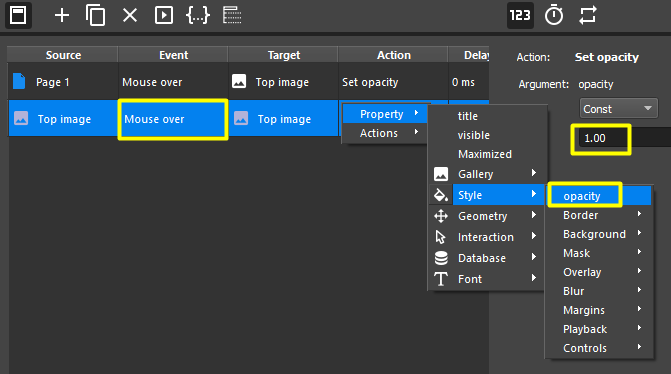Select Mouse over event in highlighted row
The height and width of the screenshot is (374, 671).
tap(172, 119)
